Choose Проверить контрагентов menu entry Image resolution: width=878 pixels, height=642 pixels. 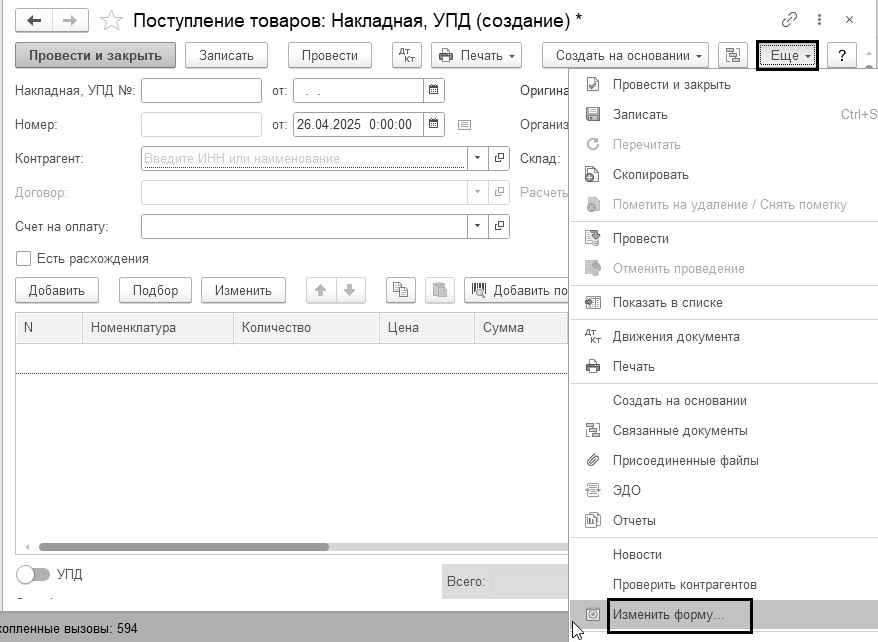(723, 585)
